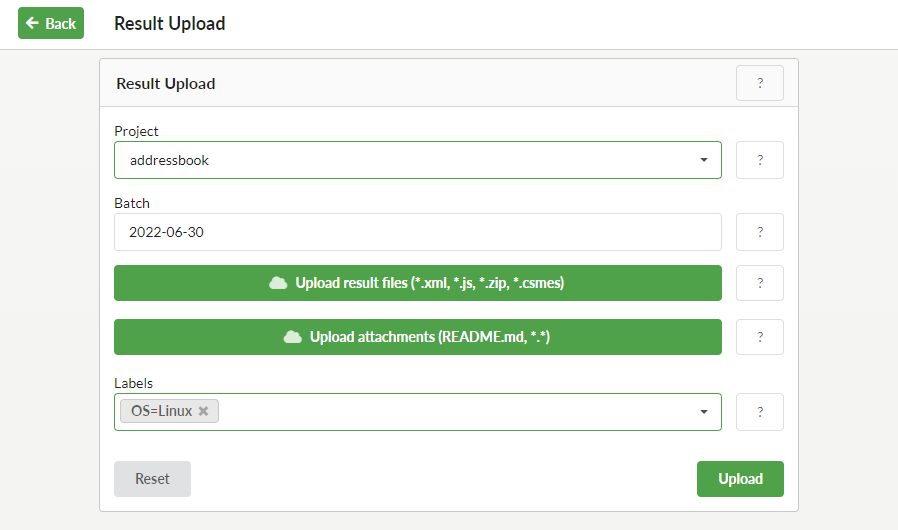The image size is (898, 530).
Task: Open the Project combo box showing addressbook
Action: (418, 160)
